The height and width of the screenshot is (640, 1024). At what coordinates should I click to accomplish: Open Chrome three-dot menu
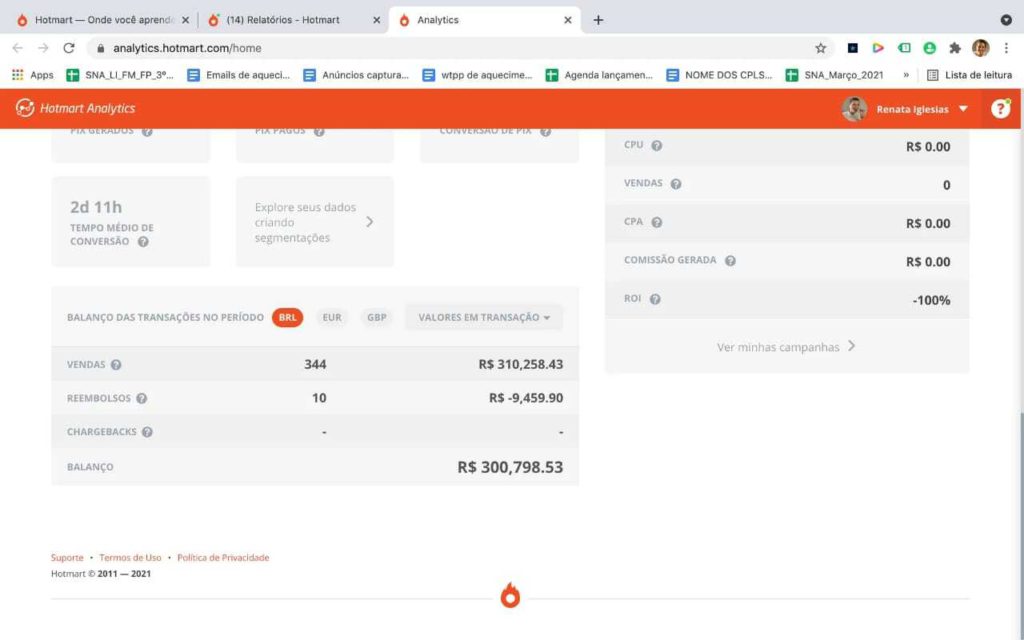(1006, 48)
